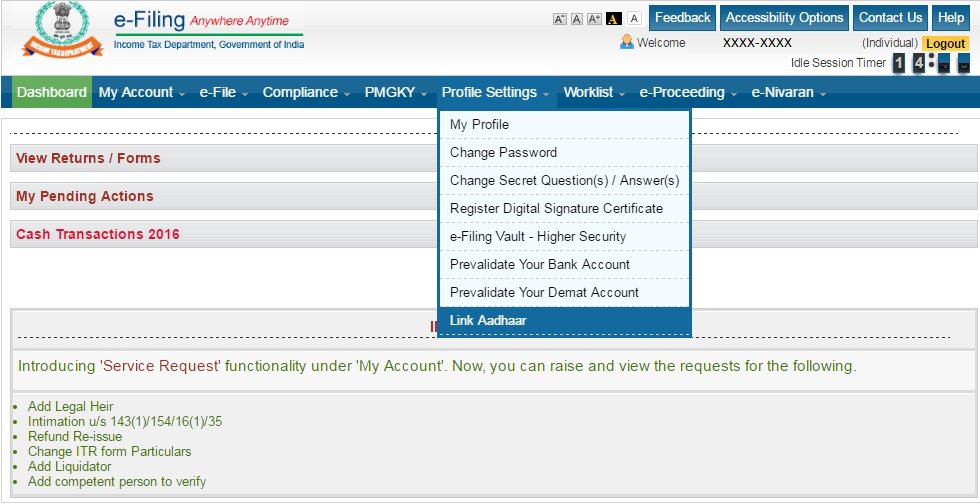The width and height of the screenshot is (980, 504).
Task: Switch to standard white theme icon
Action: (633, 20)
